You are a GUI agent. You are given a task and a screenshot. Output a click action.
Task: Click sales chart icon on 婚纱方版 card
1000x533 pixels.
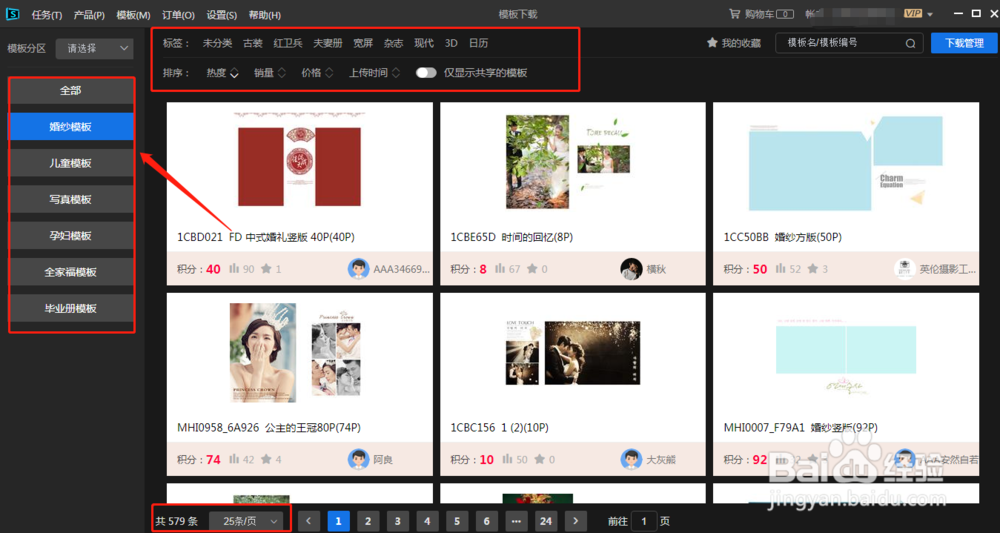click(x=781, y=269)
